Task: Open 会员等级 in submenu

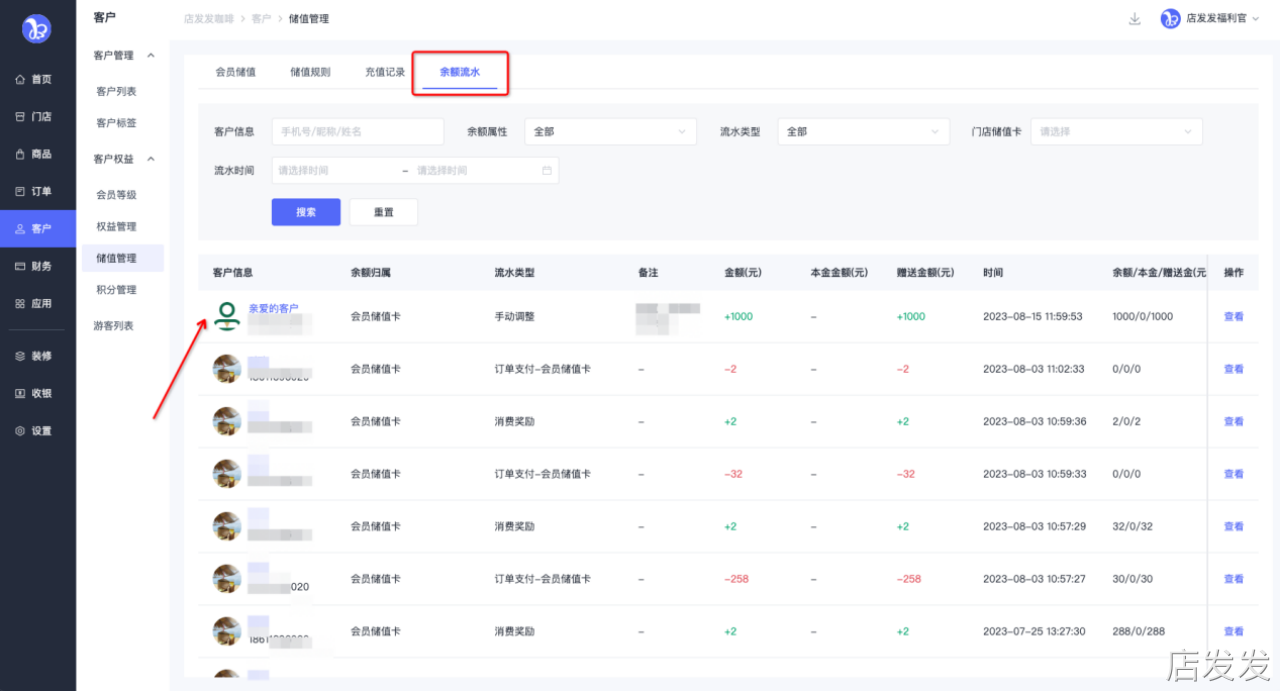Action: click(x=116, y=195)
